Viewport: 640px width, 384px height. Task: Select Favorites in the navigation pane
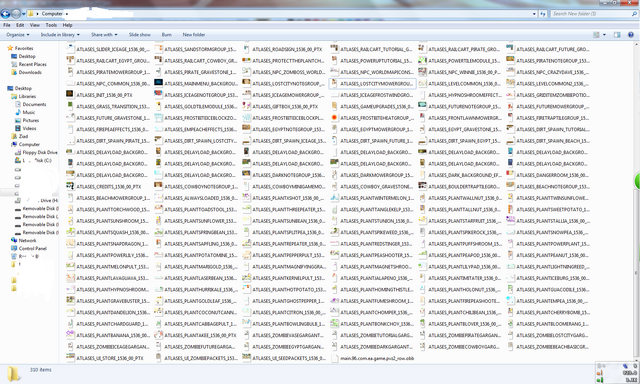[24, 48]
